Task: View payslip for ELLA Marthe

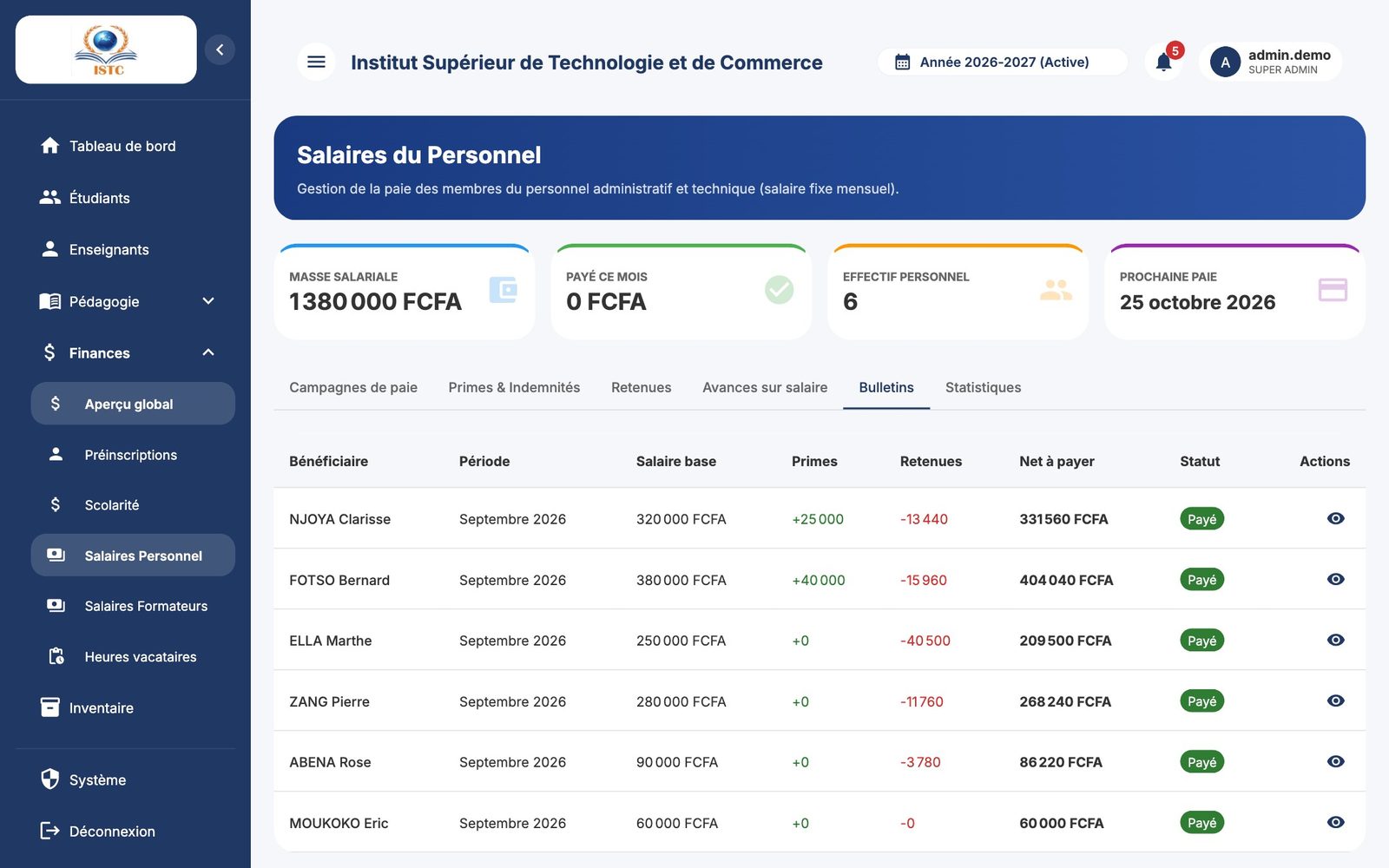Action: tap(1335, 640)
